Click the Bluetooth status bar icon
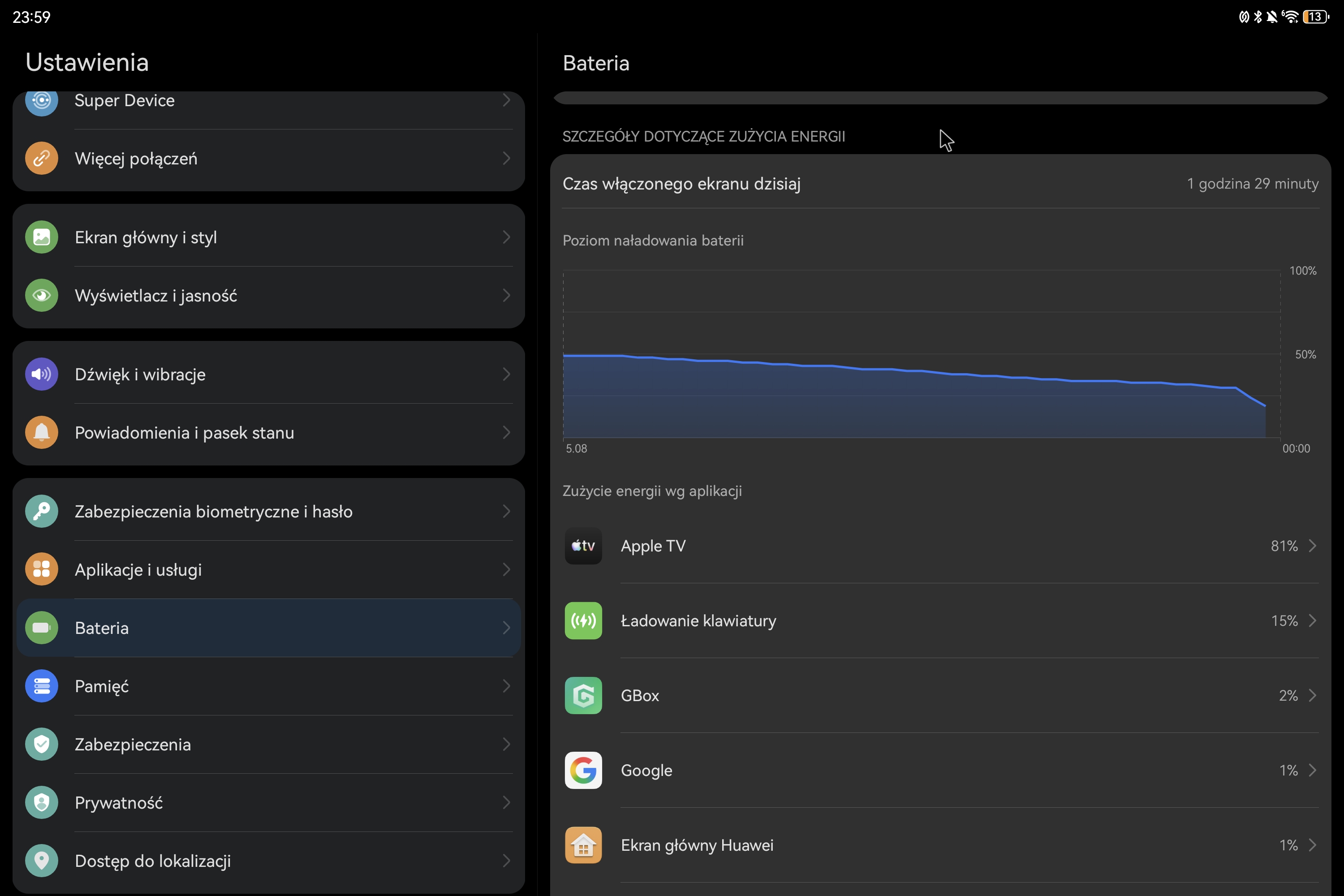Viewport: 1344px width, 896px height. point(1258,17)
